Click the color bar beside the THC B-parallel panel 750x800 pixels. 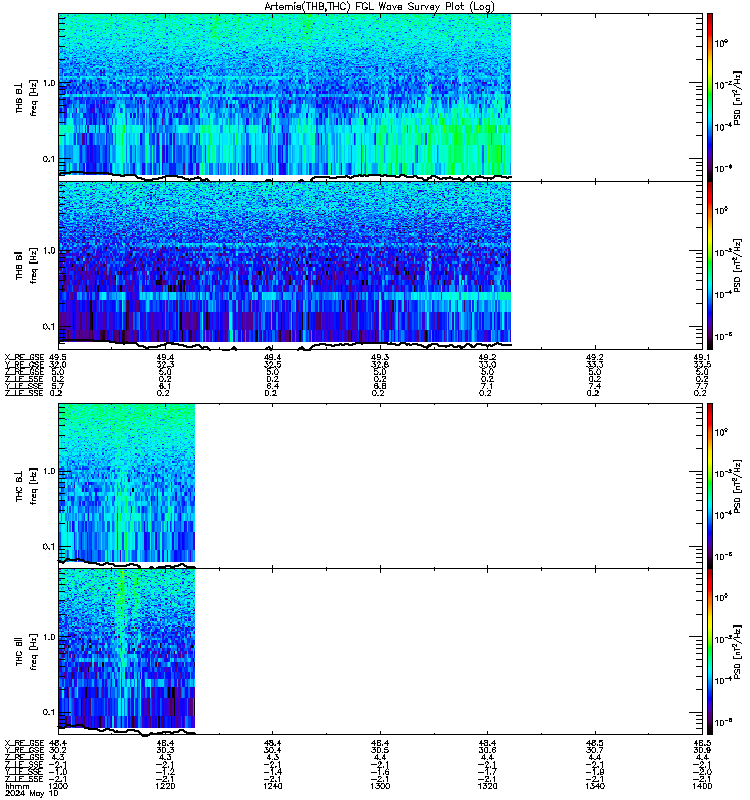pos(710,652)
